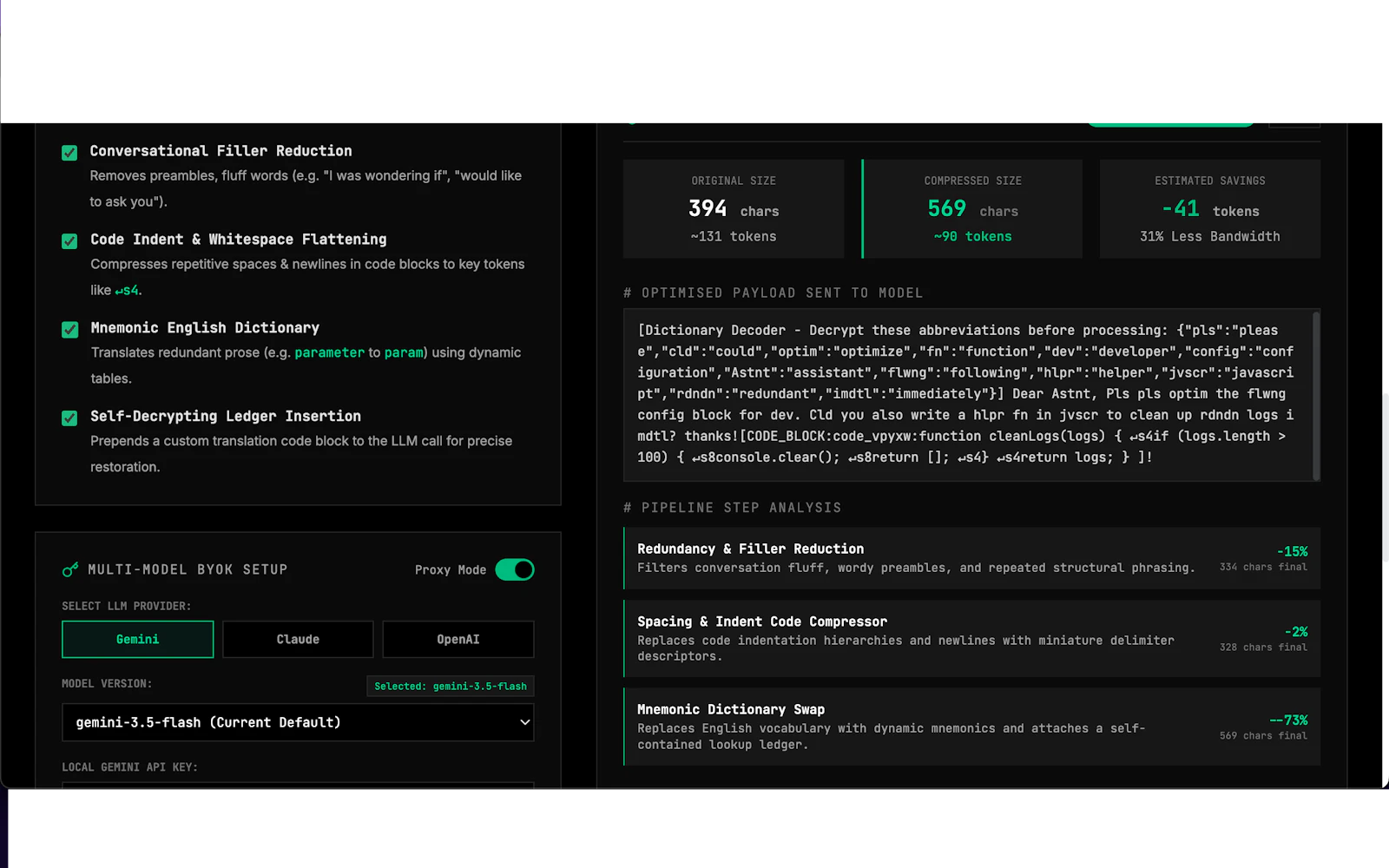Click the key icon beside Multi-Model BYOK Setup
1389x868 pixels.
[x=70, y=569]
